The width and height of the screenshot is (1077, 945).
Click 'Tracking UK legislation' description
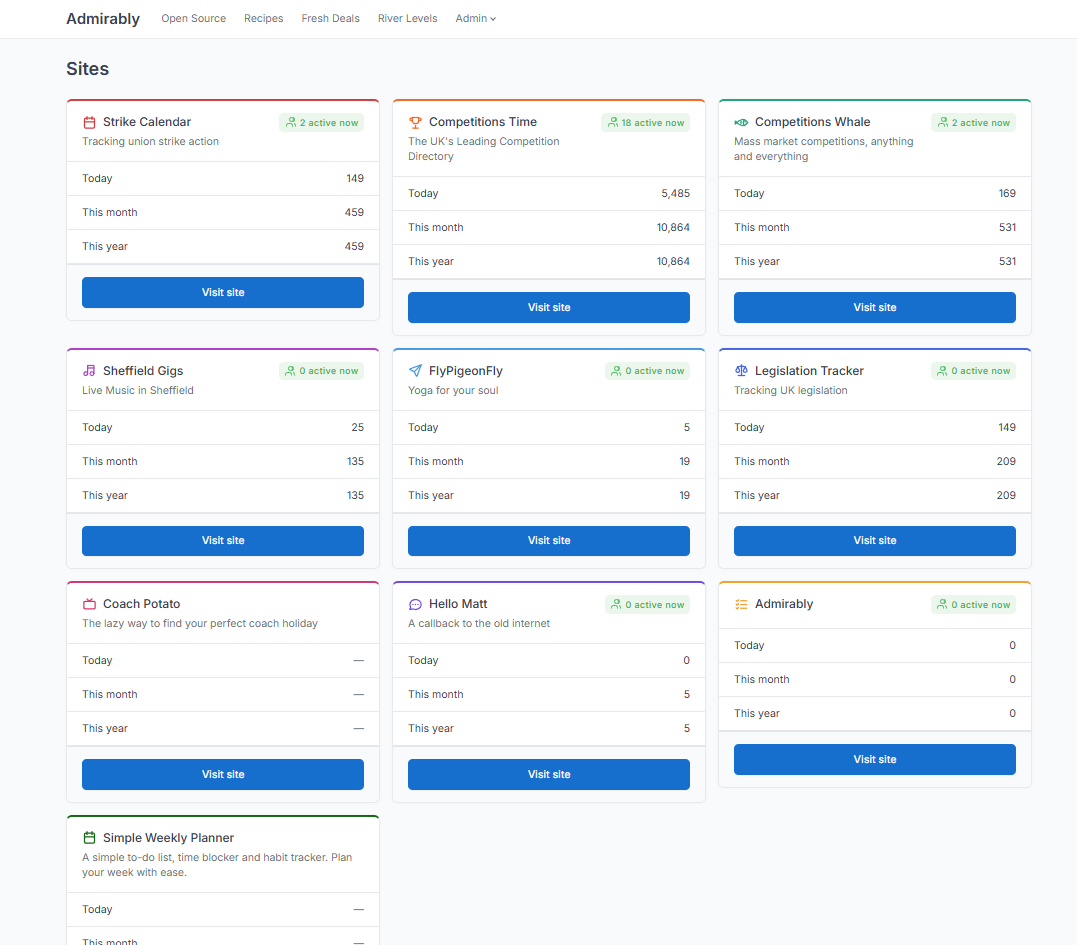pyautogui.click(x=790, y=390)
